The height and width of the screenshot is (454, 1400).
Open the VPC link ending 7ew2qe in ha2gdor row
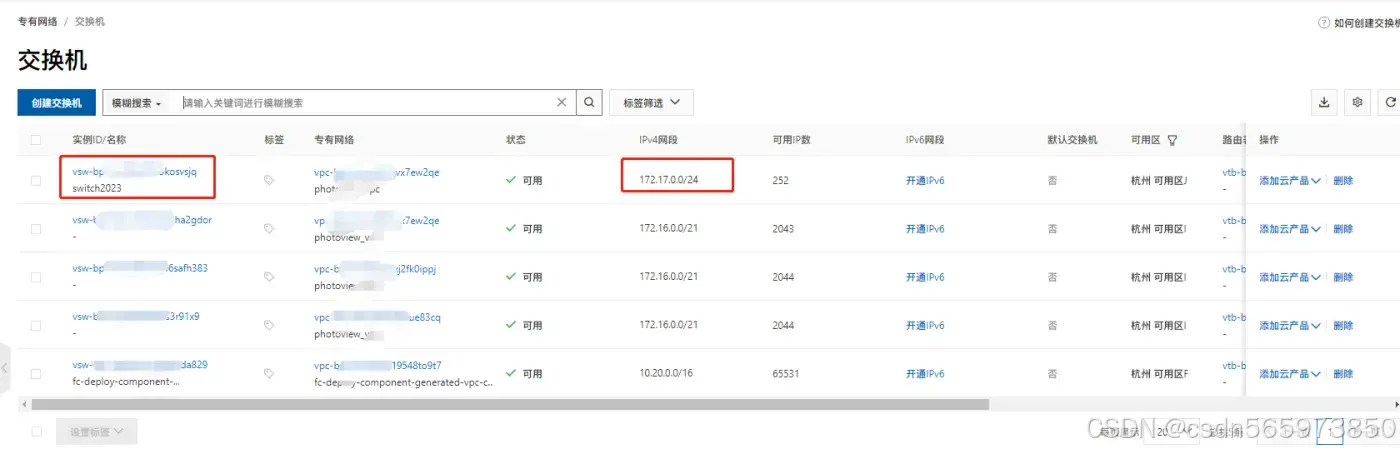point(377,220)
